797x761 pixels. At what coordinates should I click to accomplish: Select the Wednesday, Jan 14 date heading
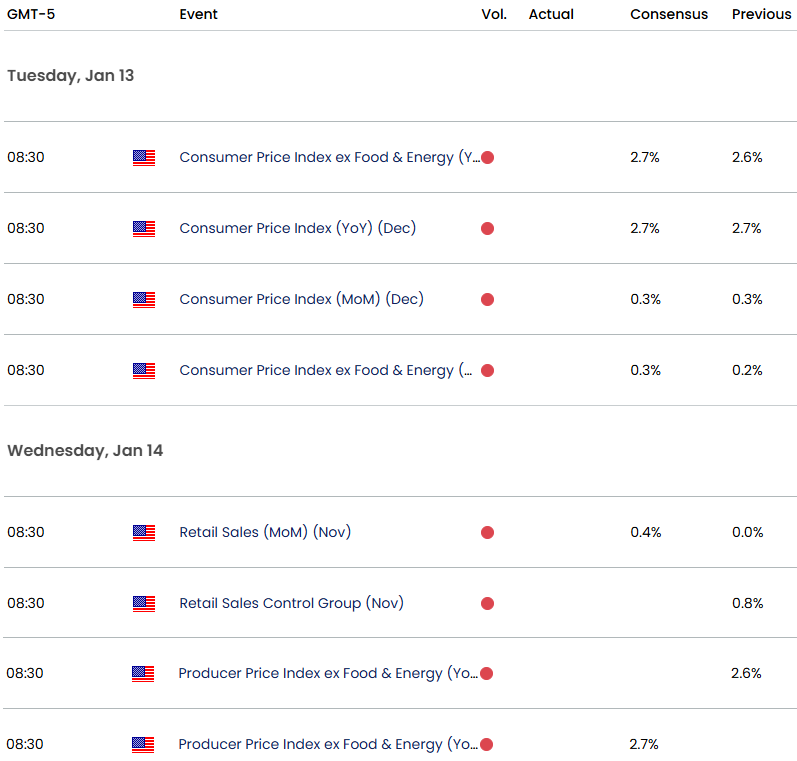[85, 451]
